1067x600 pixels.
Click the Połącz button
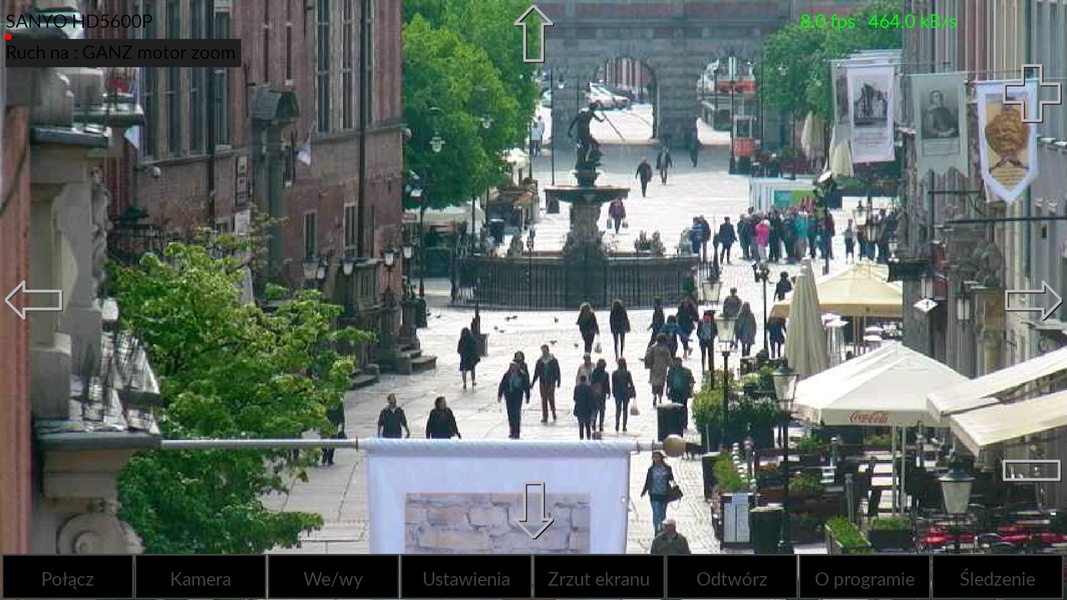(x=67, y=578)
